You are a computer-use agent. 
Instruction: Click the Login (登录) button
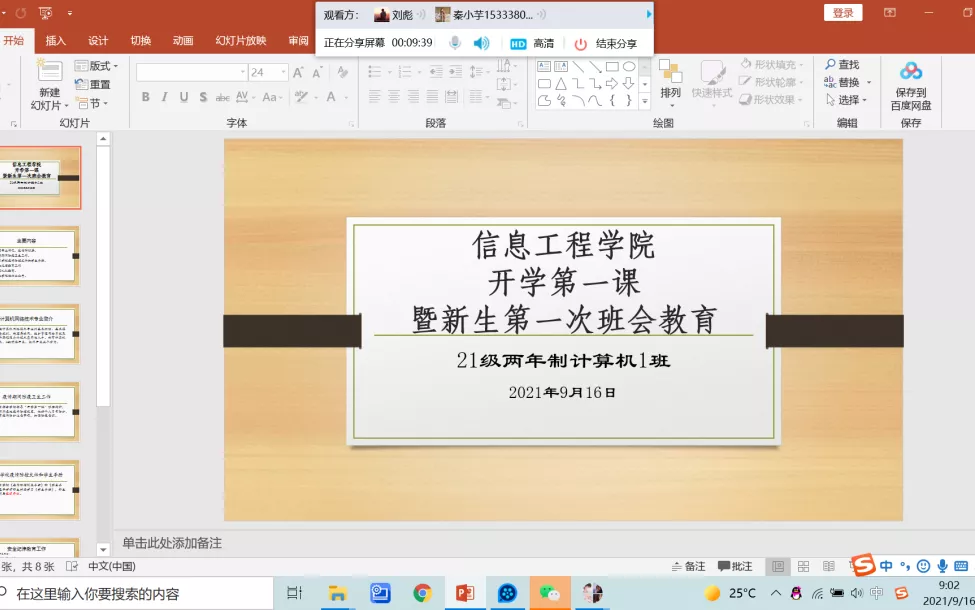coord(842,13)
